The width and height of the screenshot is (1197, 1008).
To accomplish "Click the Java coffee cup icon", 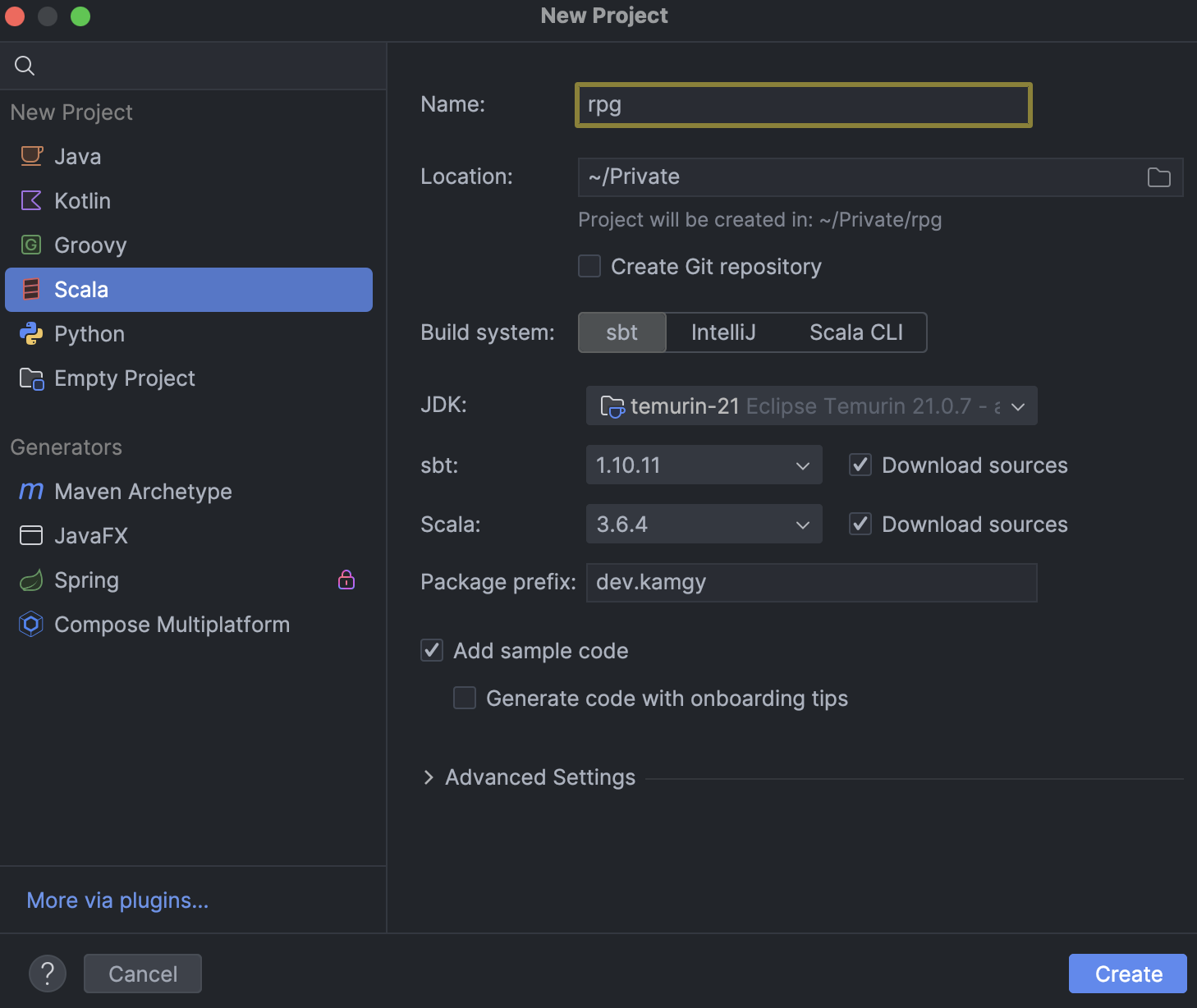I will tap(31, 156).
